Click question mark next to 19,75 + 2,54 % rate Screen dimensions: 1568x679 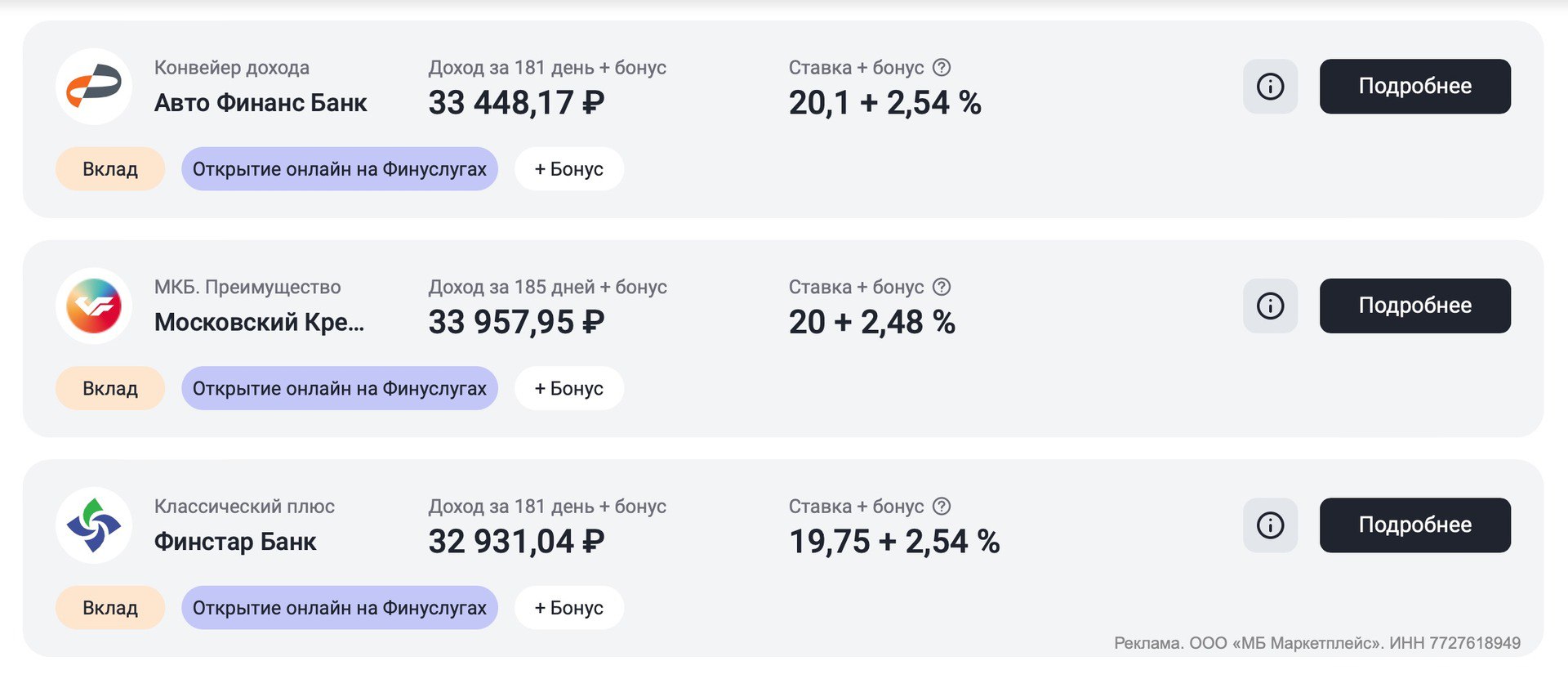pos(942,507)
